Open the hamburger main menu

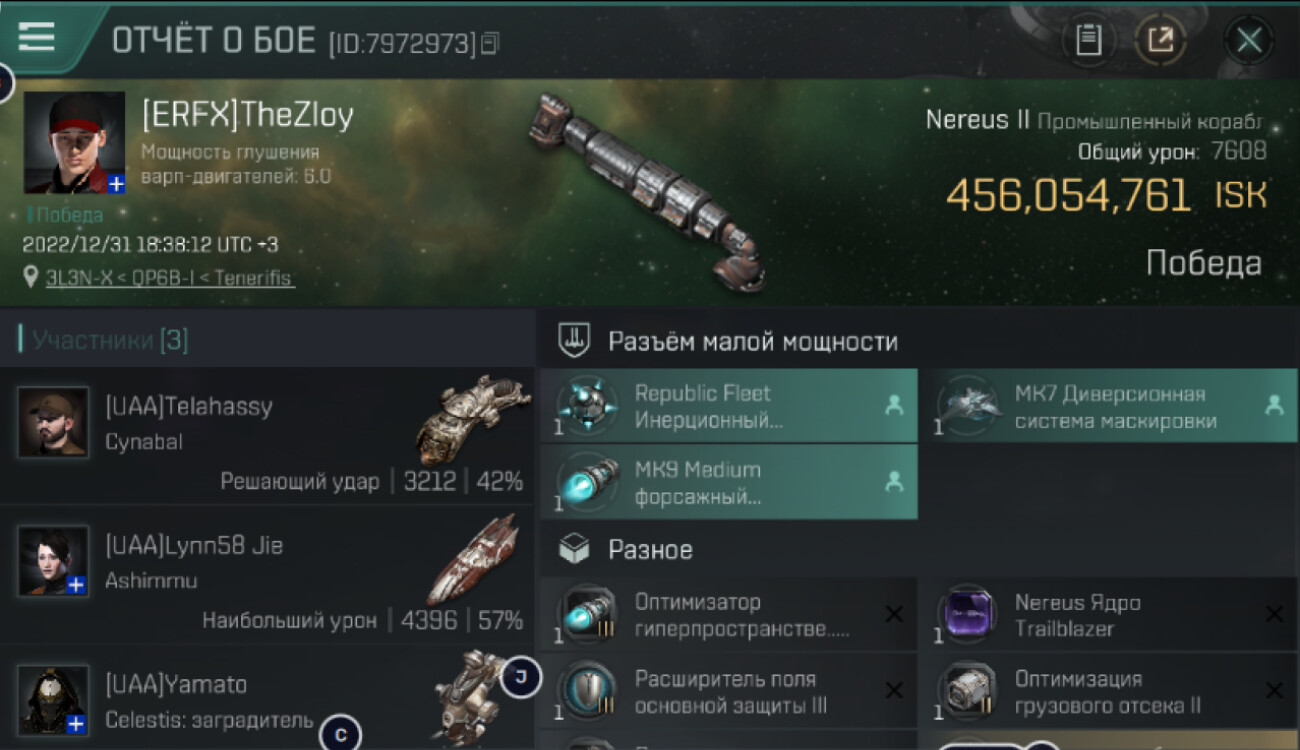(37, 37)
